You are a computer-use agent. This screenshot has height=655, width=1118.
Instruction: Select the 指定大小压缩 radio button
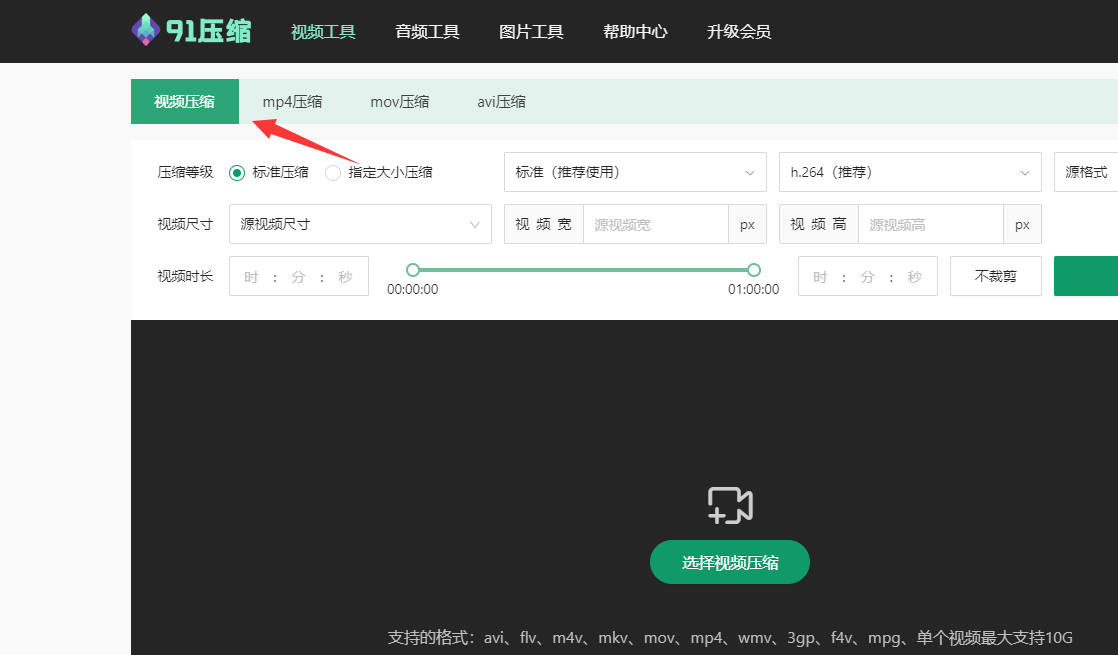(332, 172)
